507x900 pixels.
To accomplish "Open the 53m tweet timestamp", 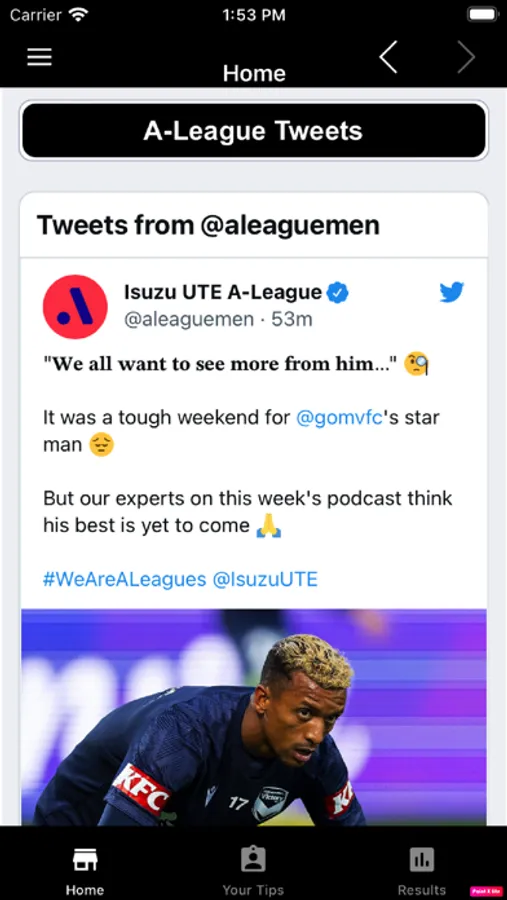I will (x=292, y=319).
